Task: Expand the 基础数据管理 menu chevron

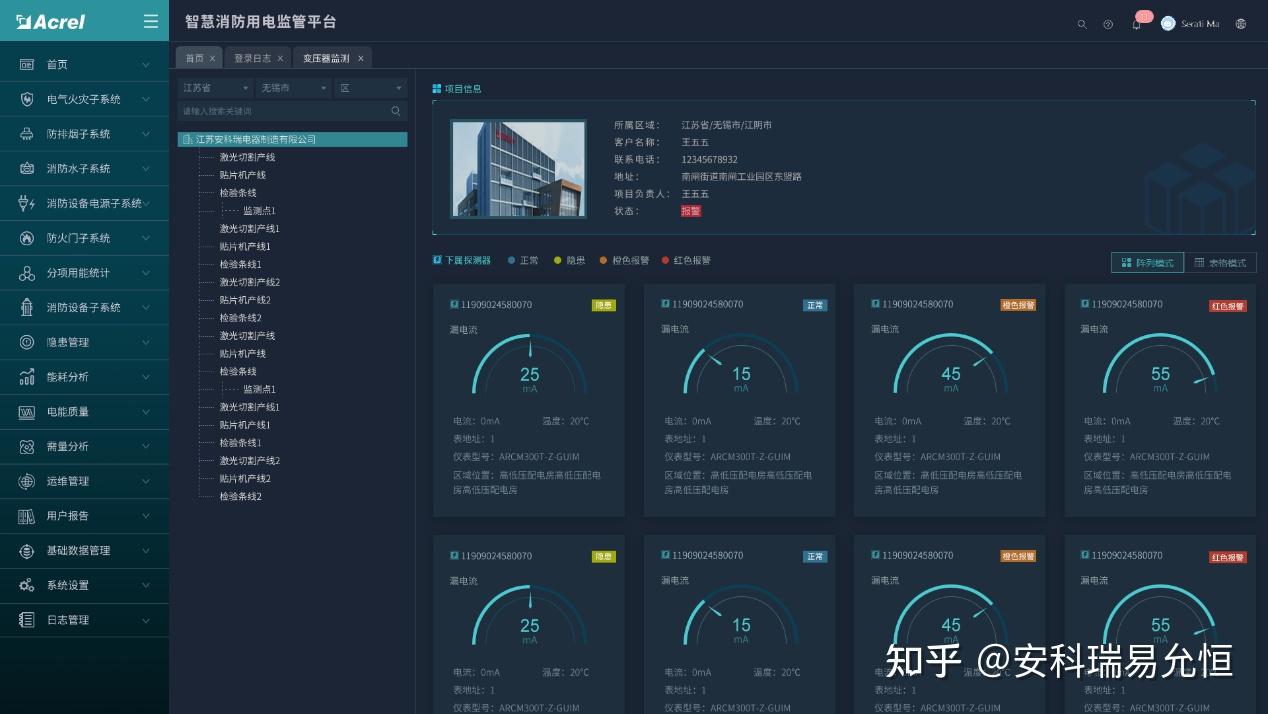Action: pos(146,551)
